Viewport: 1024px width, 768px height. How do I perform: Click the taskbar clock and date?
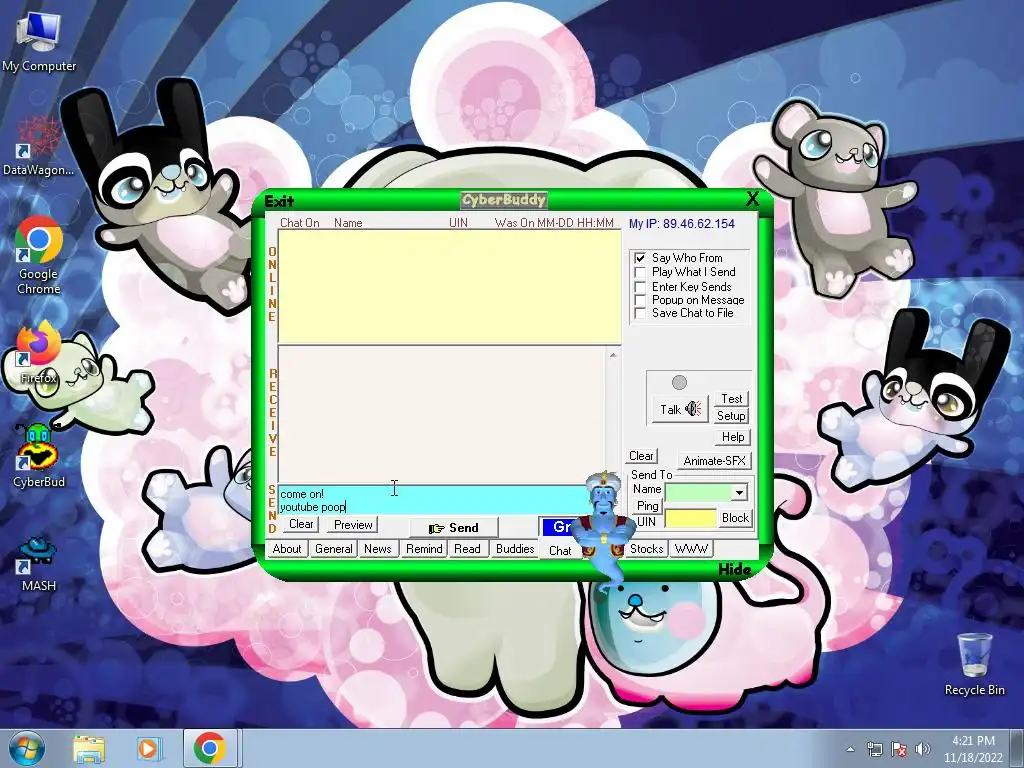(x=972, y=749)
